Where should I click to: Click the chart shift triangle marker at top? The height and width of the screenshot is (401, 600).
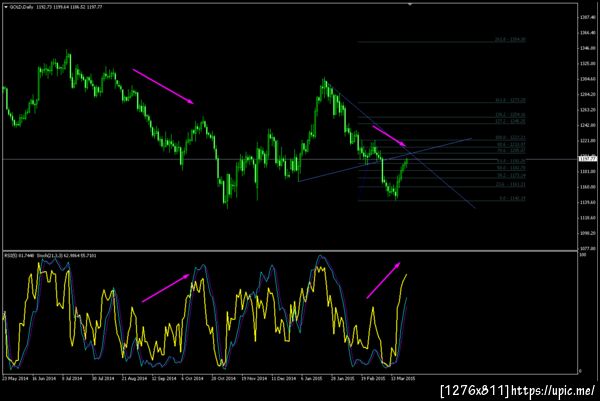(x=410, y=5)
